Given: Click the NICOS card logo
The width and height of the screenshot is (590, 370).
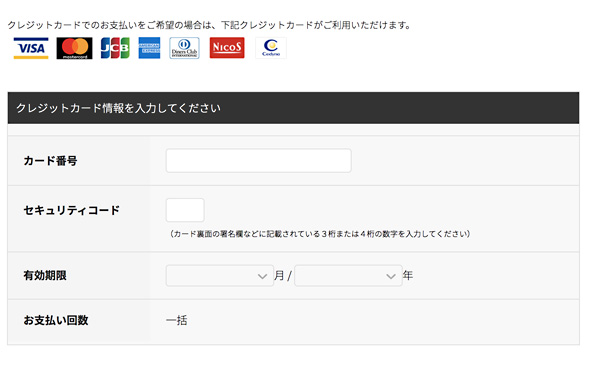Looking at the screenshot, I should point(227,48).
